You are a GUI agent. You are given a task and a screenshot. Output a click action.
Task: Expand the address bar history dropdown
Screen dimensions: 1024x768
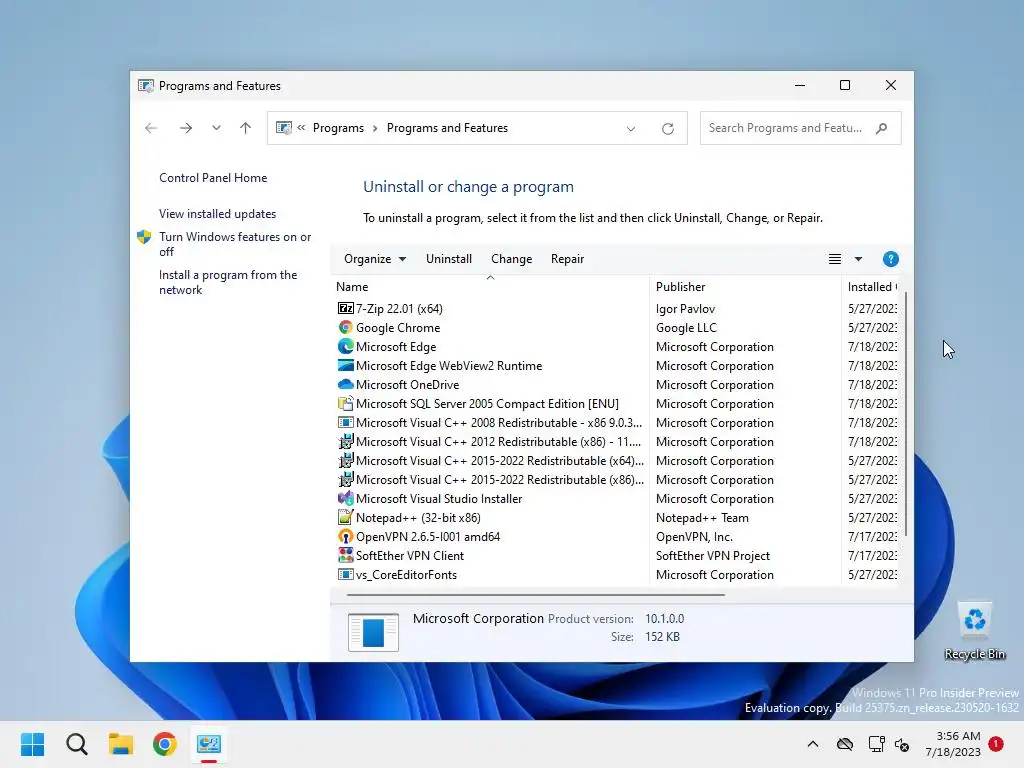click(x=631, y=129)
